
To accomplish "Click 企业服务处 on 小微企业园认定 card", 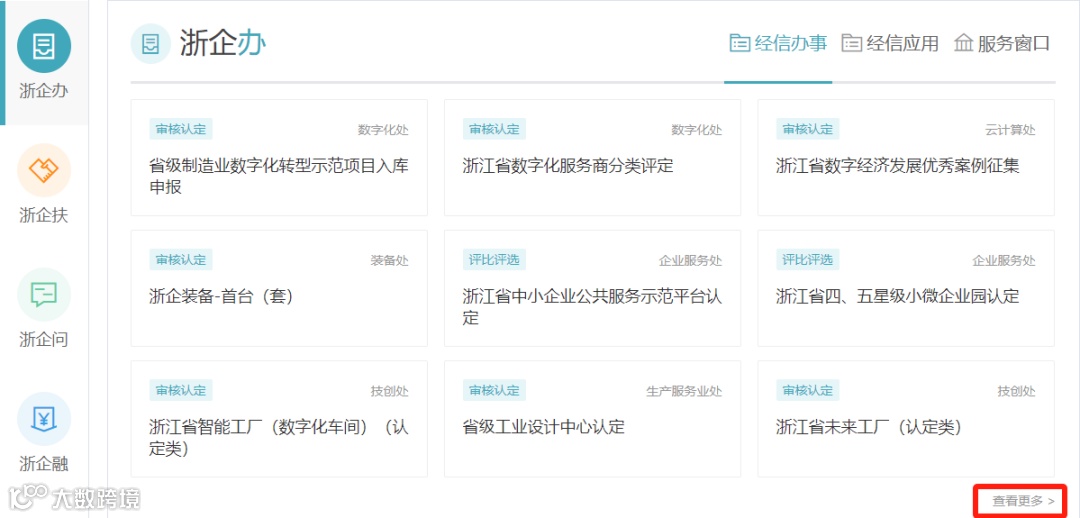I will coord(1004,261).
